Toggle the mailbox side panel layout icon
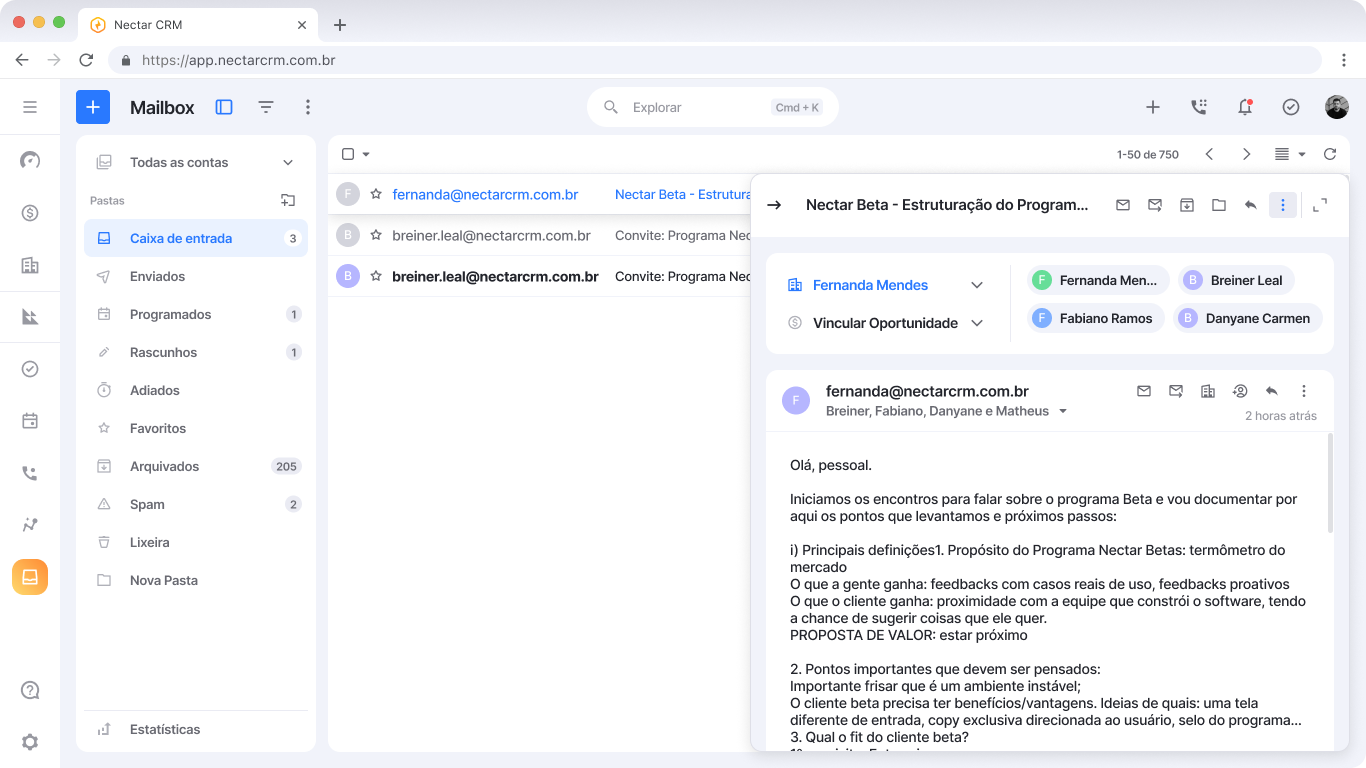 pos(224,107)
